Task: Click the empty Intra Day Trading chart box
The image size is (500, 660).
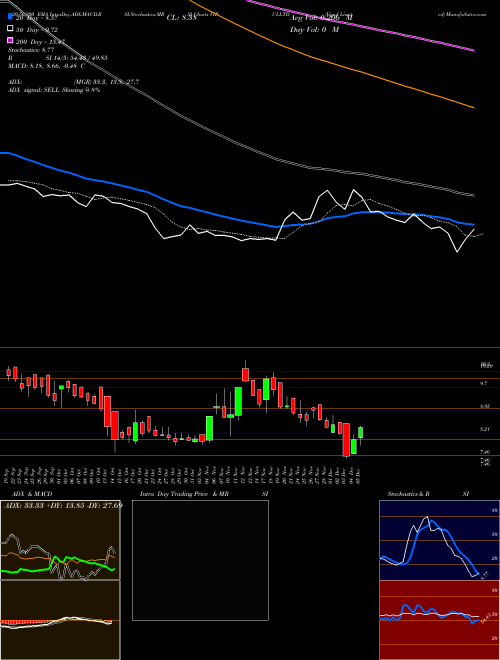Action: (x=200, y=560)
